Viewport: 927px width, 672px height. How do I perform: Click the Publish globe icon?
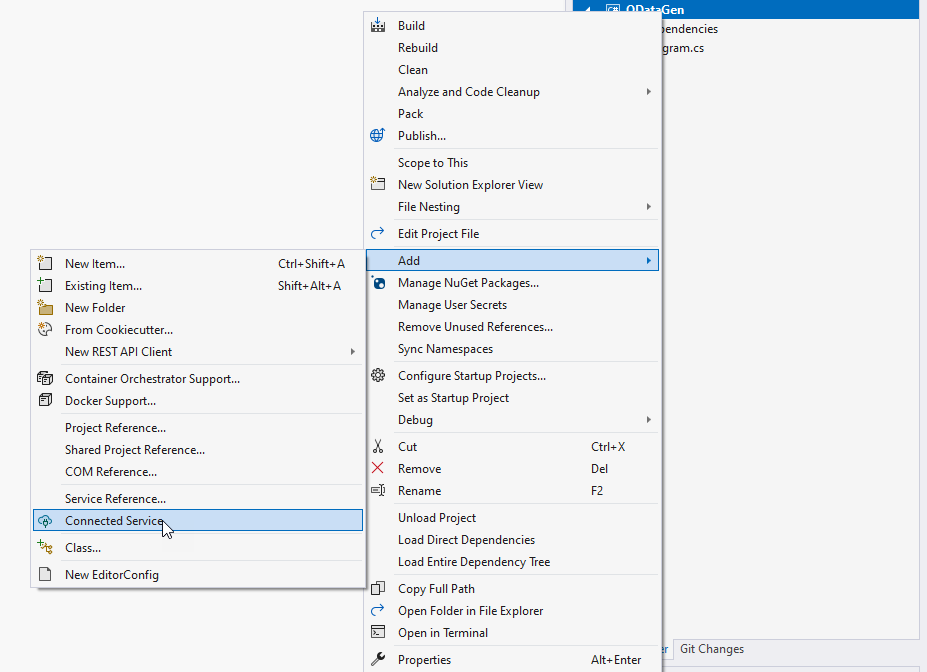[378, 135]
